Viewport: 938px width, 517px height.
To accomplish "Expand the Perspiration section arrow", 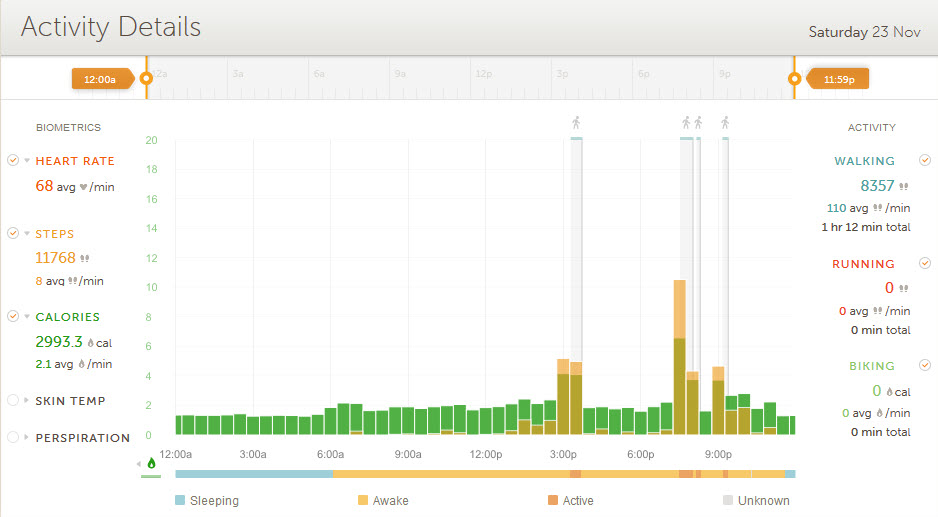I will pos(27,438).
